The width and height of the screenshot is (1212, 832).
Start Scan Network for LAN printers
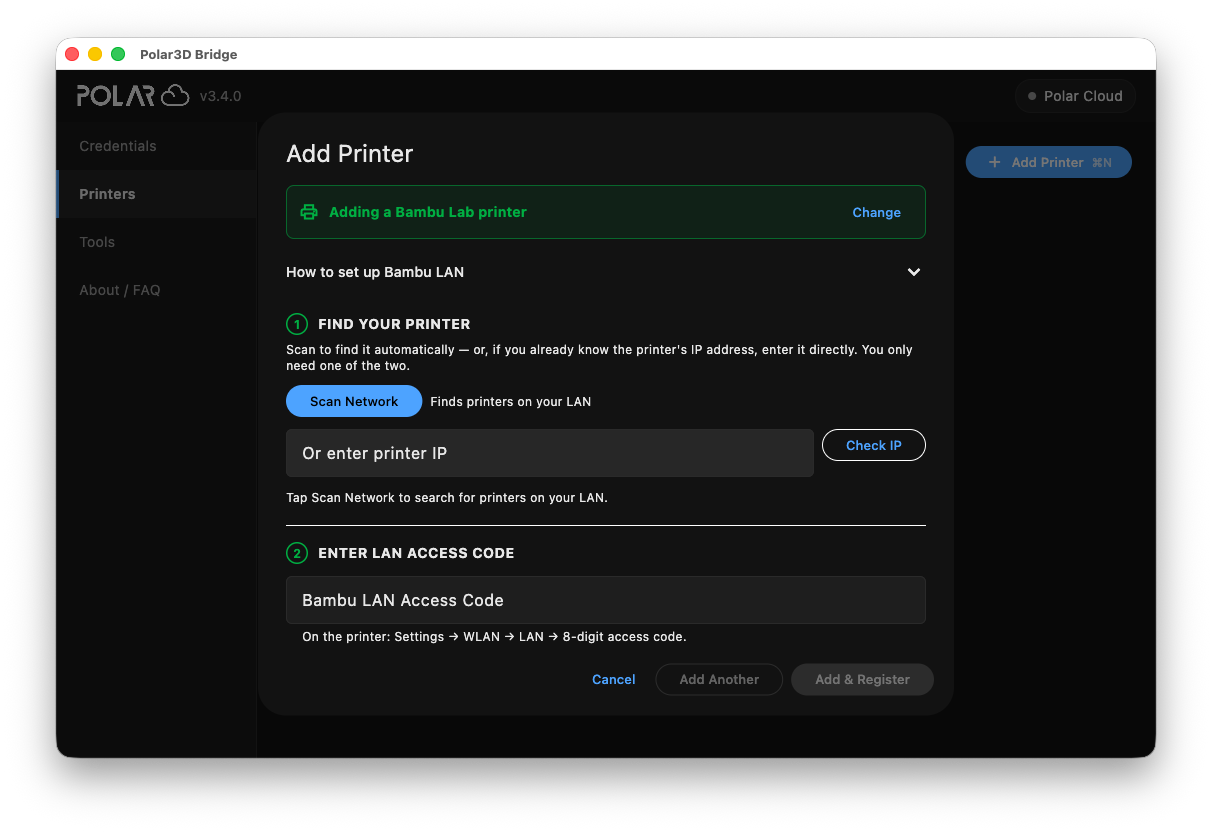tap(354, 401)
